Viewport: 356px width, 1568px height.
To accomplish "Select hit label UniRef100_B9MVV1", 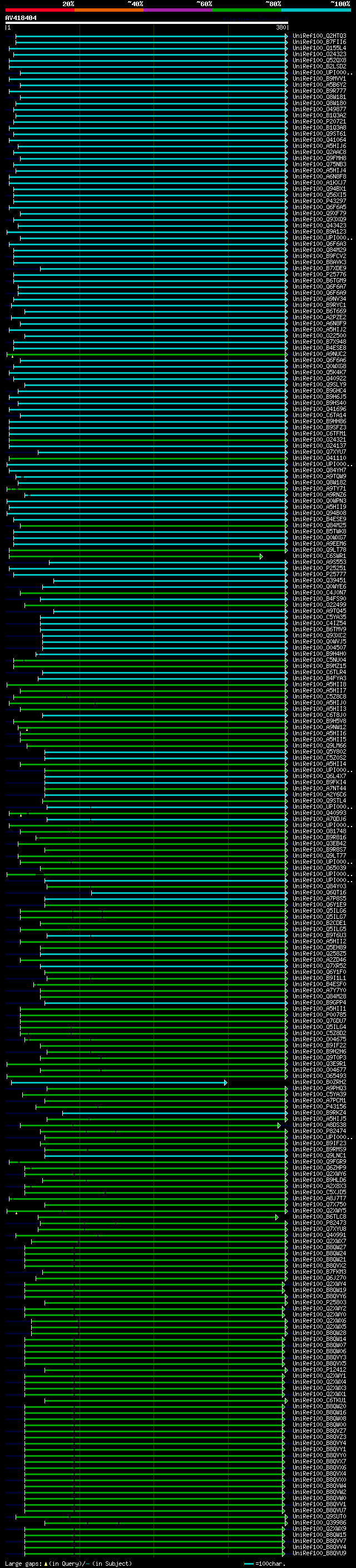I will [319, 78].
